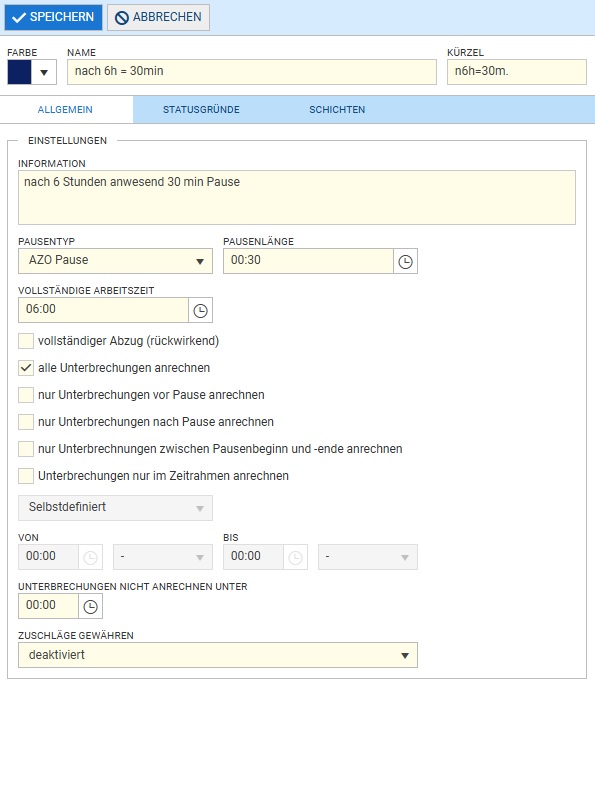
Task: Tick Unterbrechungen nur im Zeitrahmen anrechnen
Action: tap(26, 476)
